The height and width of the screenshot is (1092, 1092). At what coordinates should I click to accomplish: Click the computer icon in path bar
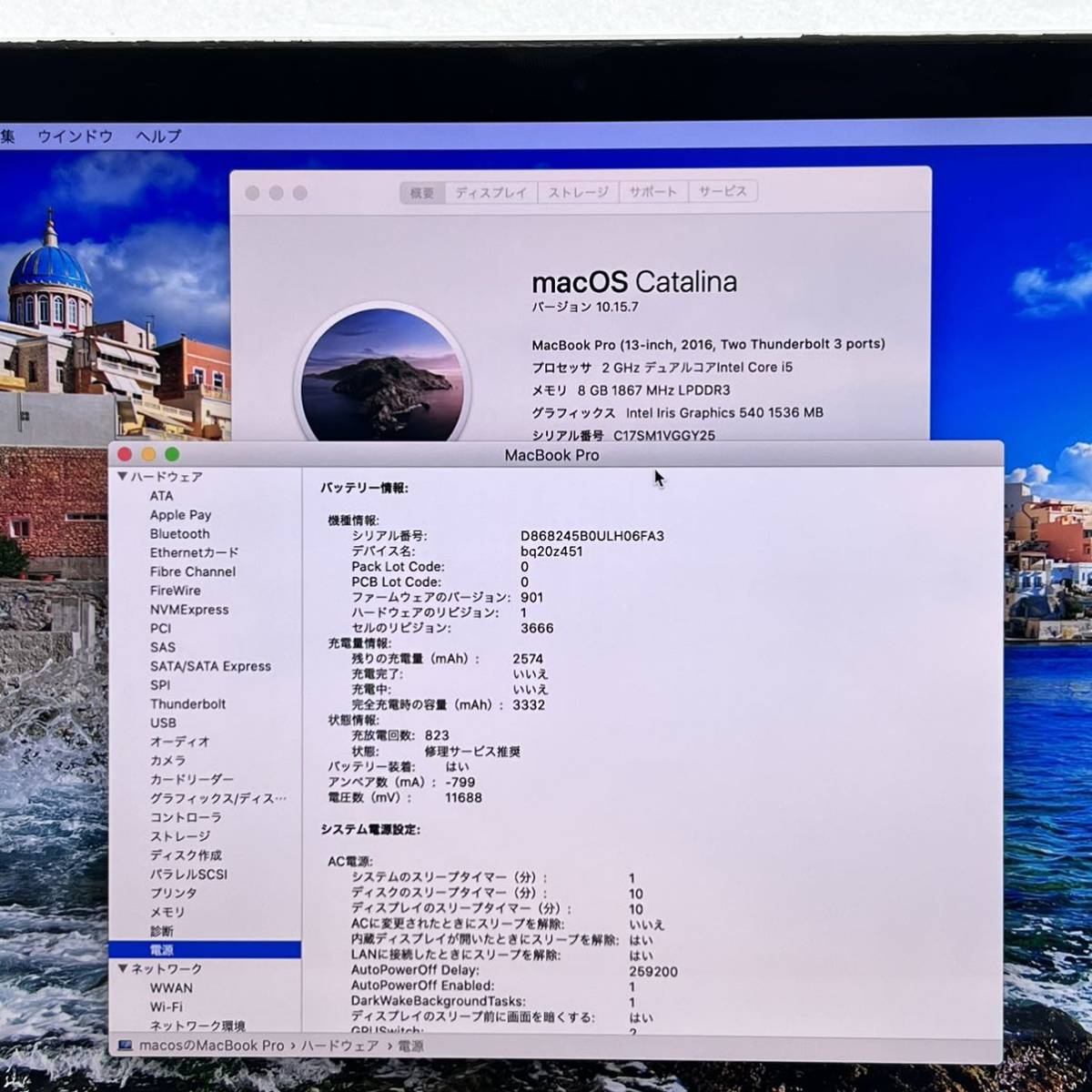[x=125, y=1046]
